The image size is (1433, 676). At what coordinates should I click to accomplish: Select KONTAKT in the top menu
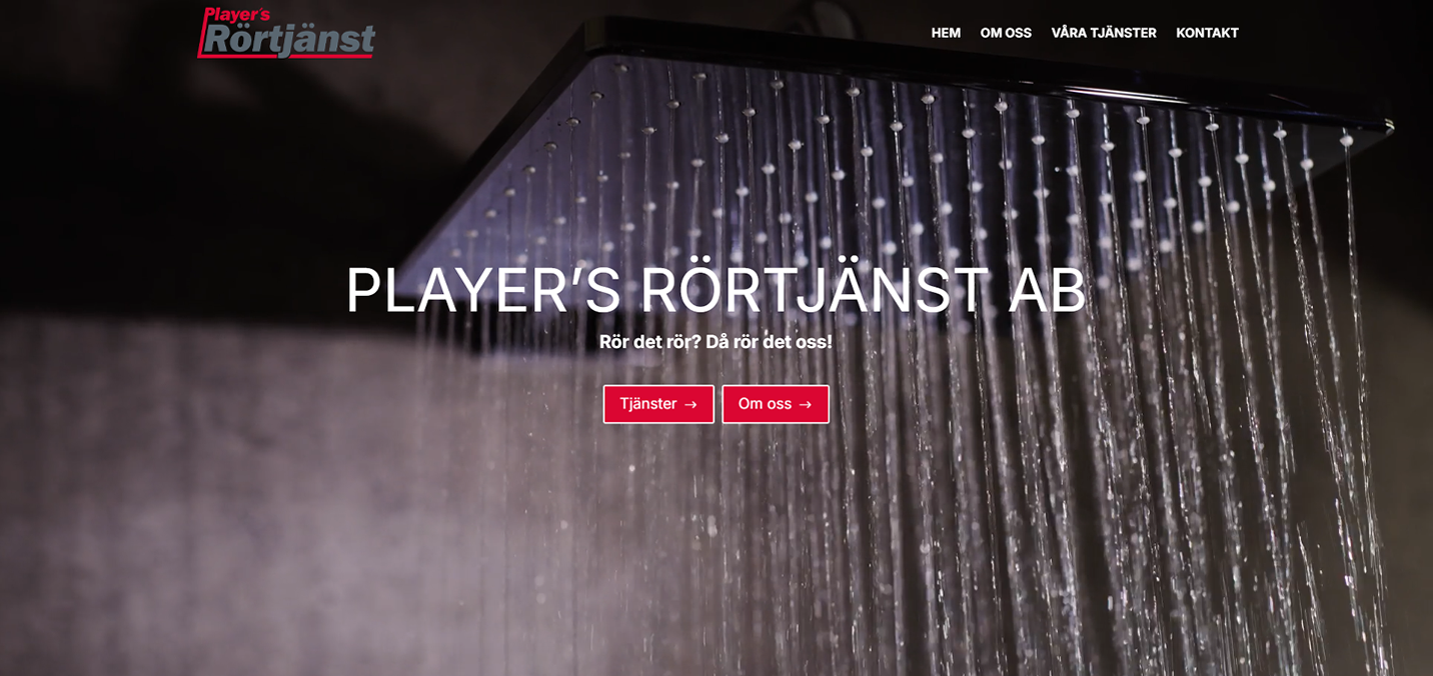pos(1207,33)
